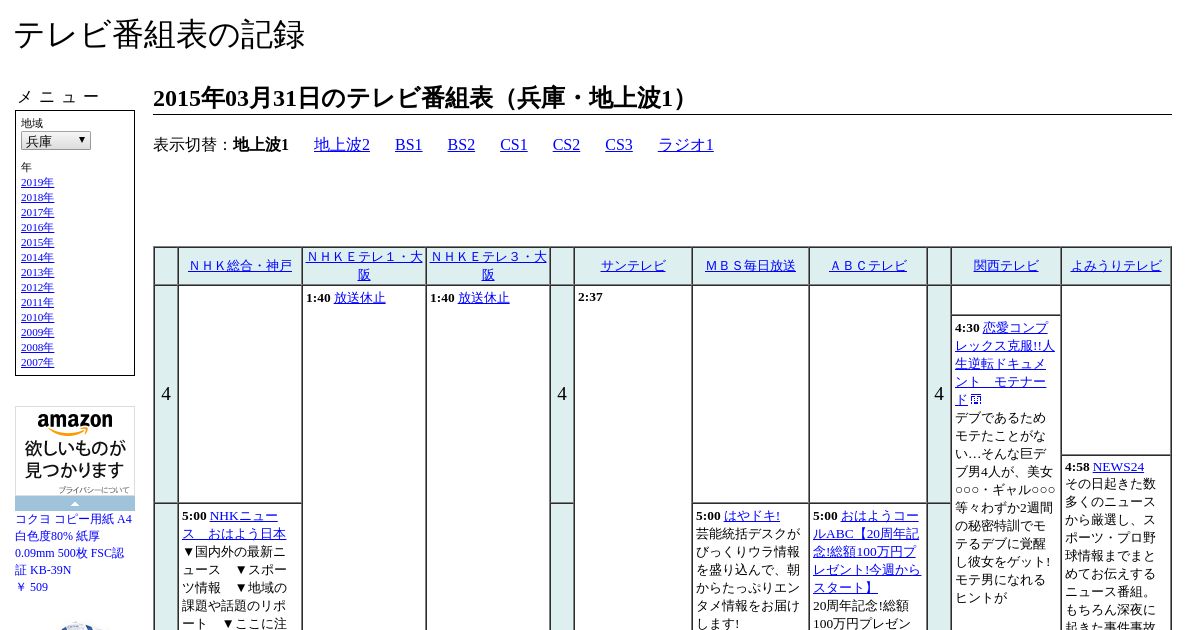Open the 2018年 archive link
Viewport: 1200px width, 630px height.
tap(37, 198)
